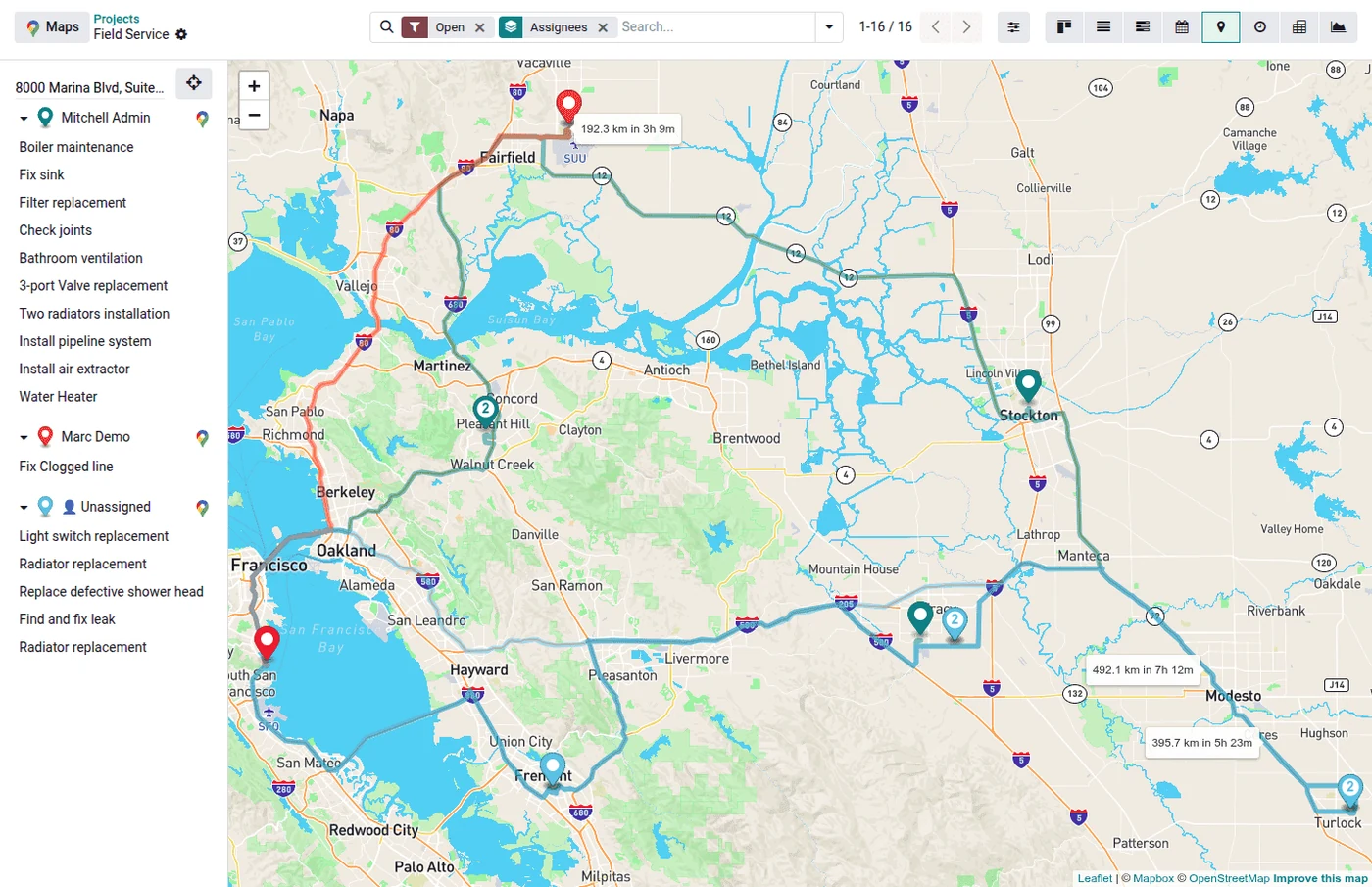Viewport: 1372px width, 887px height.
Task: Switch to Gantt view
Action: point(1143,27)
